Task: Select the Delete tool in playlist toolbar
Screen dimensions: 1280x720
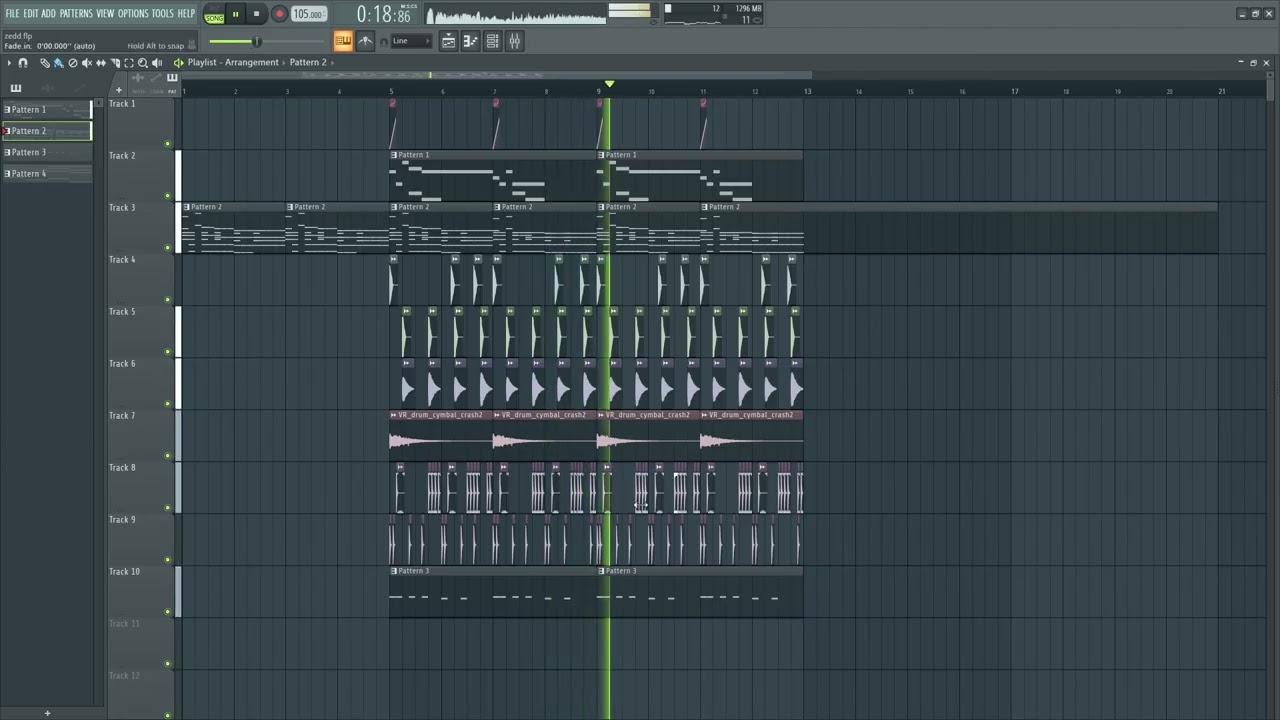Action: [72, 63]
